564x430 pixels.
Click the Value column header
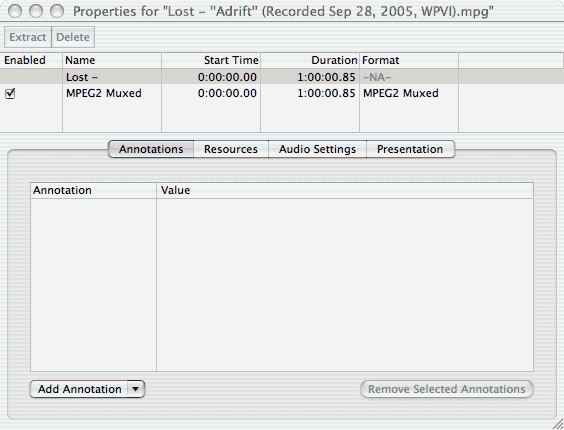click(345, 190)
